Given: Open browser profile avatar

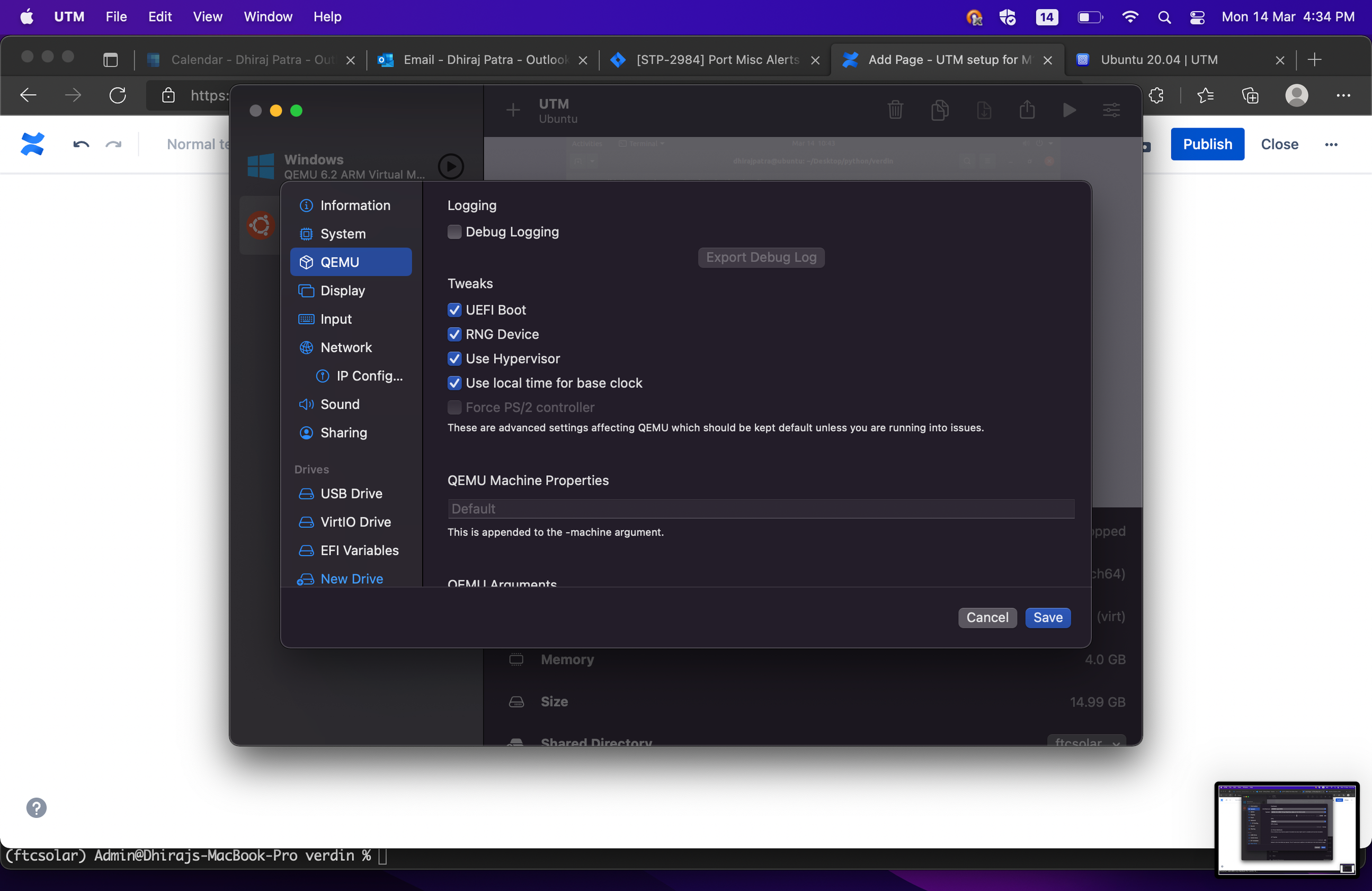Looking at the screenshot, I should 1296,95.
